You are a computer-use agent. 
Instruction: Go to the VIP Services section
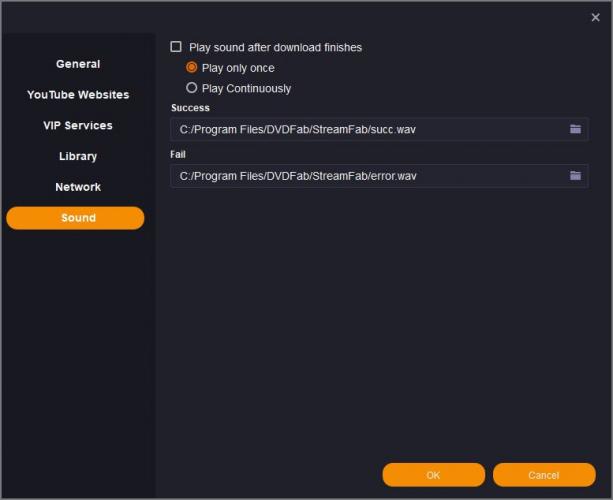point(78,126)
